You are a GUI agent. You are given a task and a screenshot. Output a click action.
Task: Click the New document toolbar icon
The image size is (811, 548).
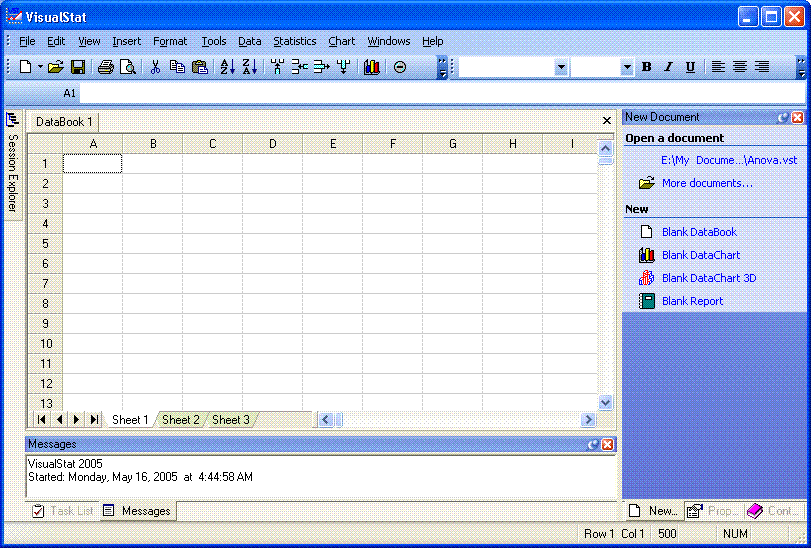25,67
